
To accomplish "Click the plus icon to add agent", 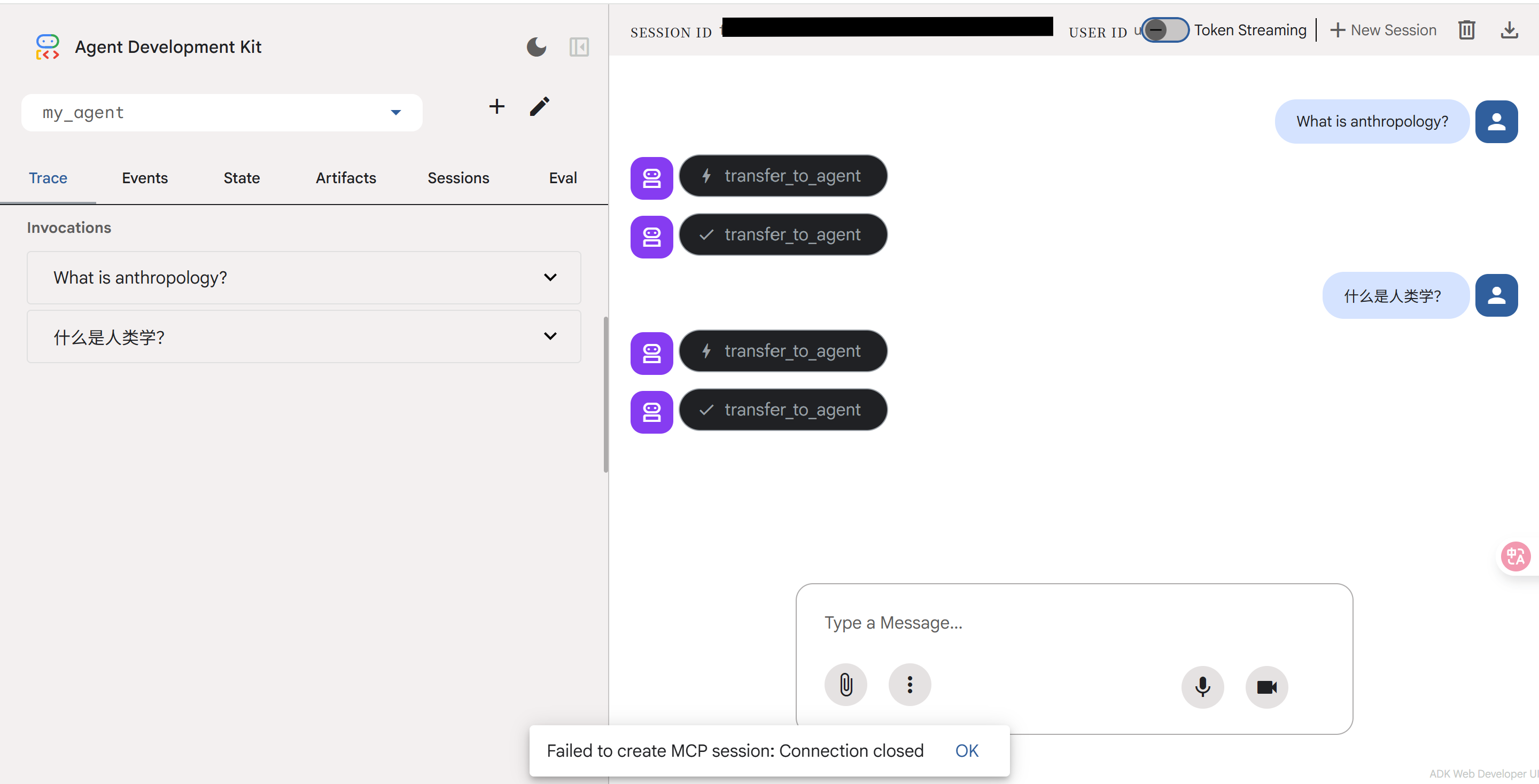I will (496, 107).
